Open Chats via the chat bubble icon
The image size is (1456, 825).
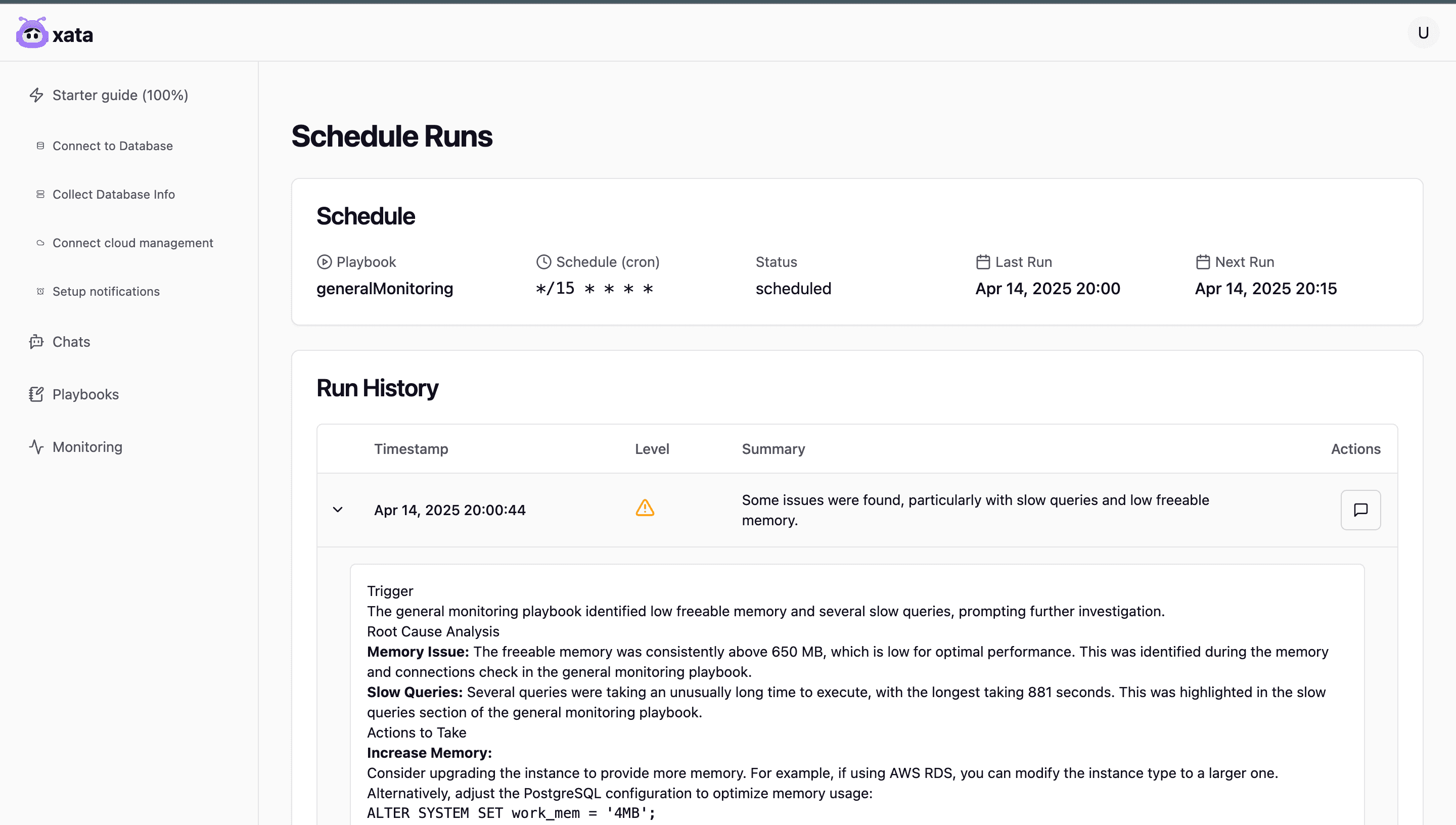click(36, 342)
